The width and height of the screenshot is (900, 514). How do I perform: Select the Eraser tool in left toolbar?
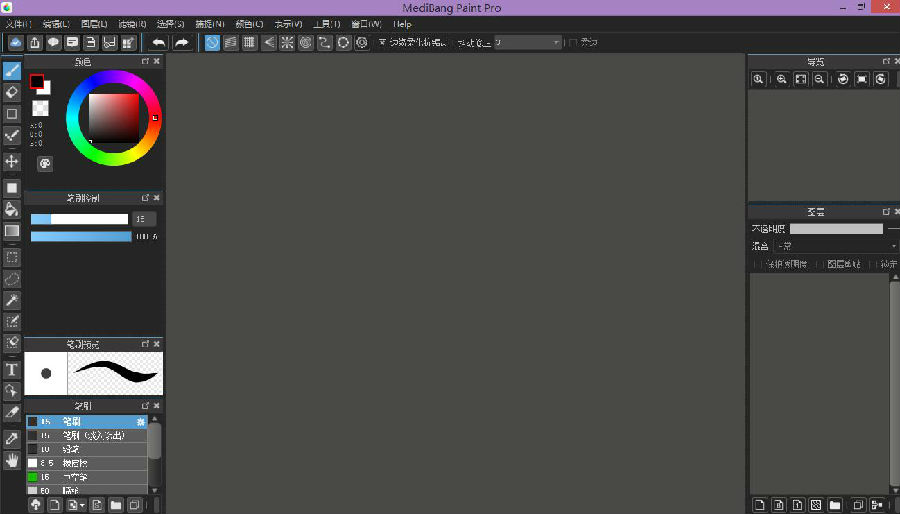click(x=12, y=92)
